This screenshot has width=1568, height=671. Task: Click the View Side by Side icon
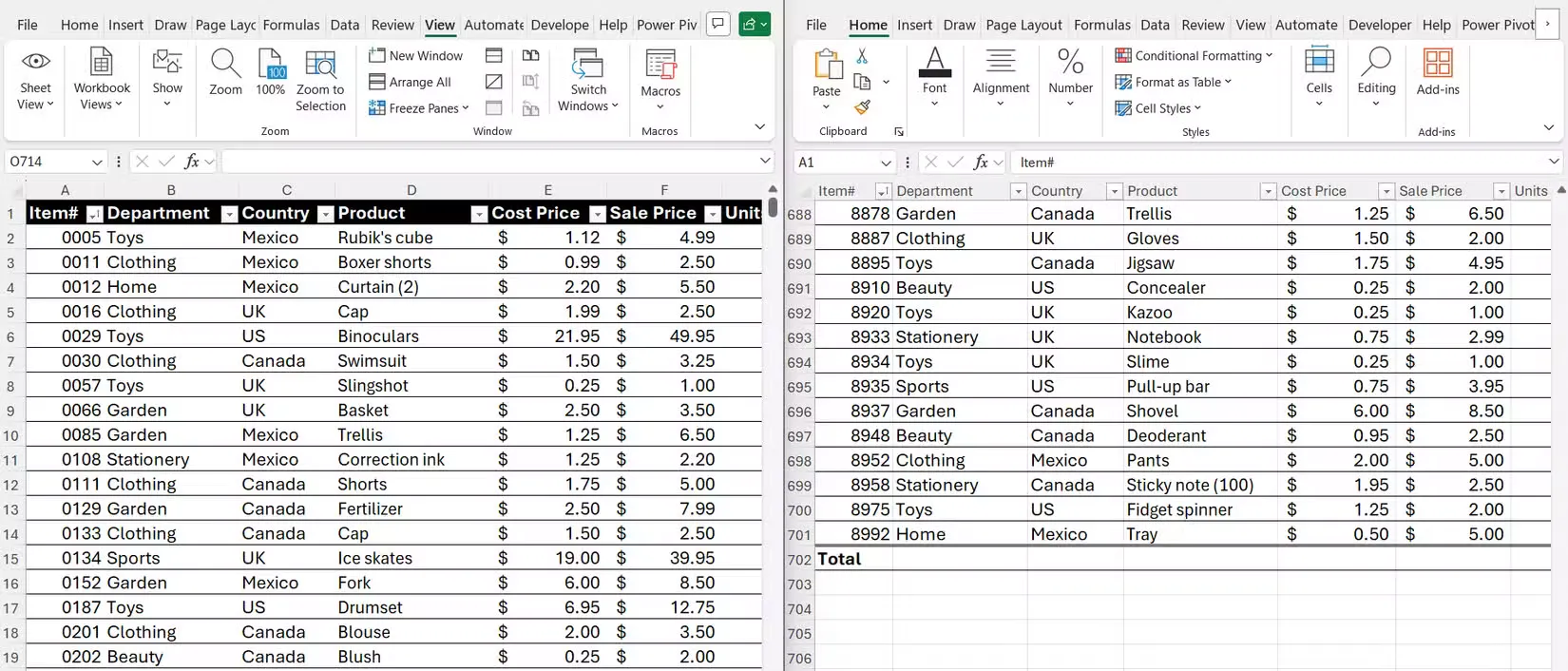tap(531, 56)
